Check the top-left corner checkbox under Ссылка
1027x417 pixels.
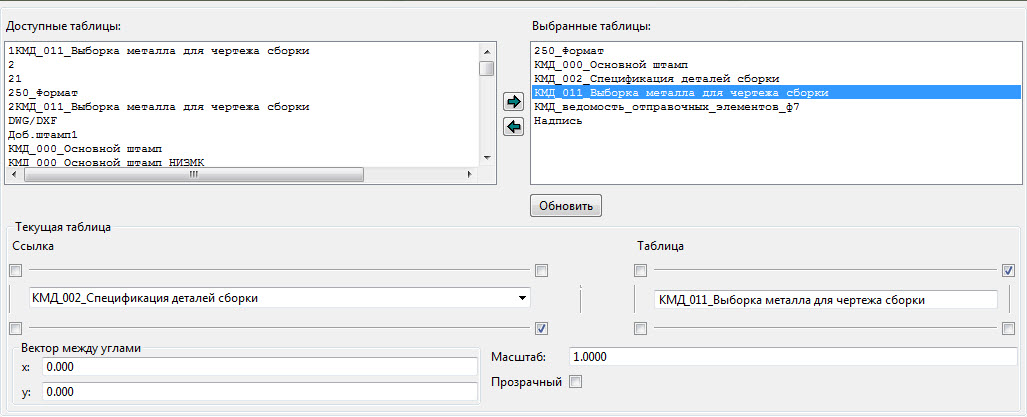[x=15, y=270]
